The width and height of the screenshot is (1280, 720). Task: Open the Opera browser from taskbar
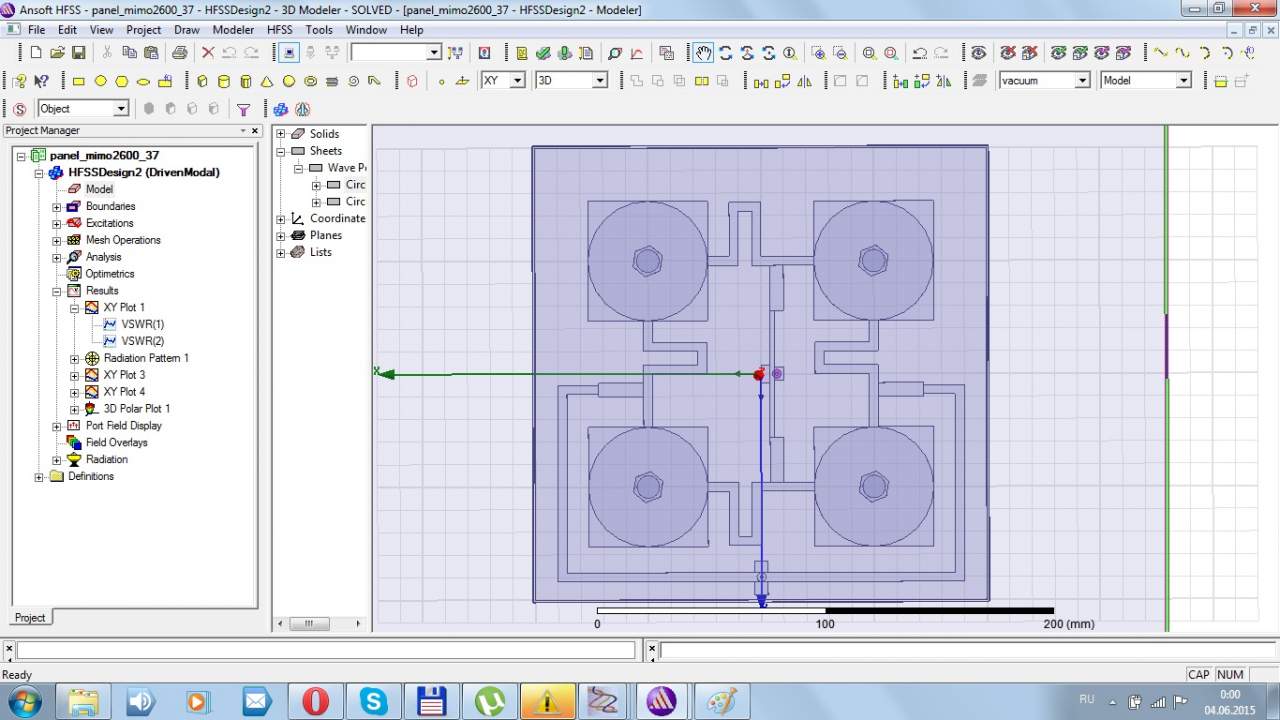315,701
